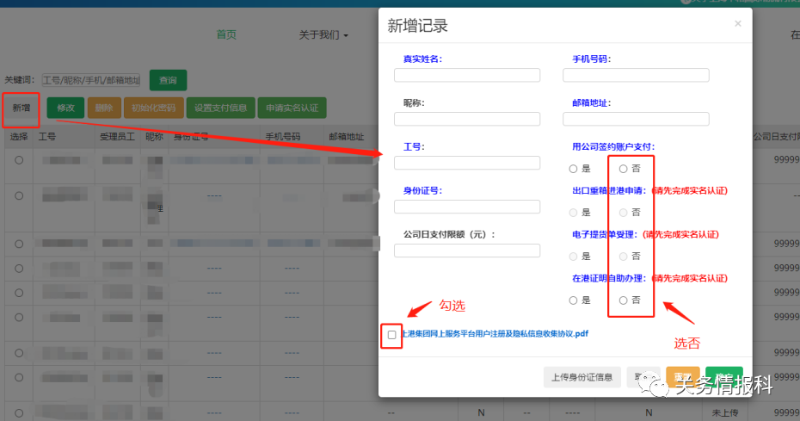The height and width of the screenshot is (421, 800).
Task: Choose 否 for 电子提货单受理
Action: [623, 256]
